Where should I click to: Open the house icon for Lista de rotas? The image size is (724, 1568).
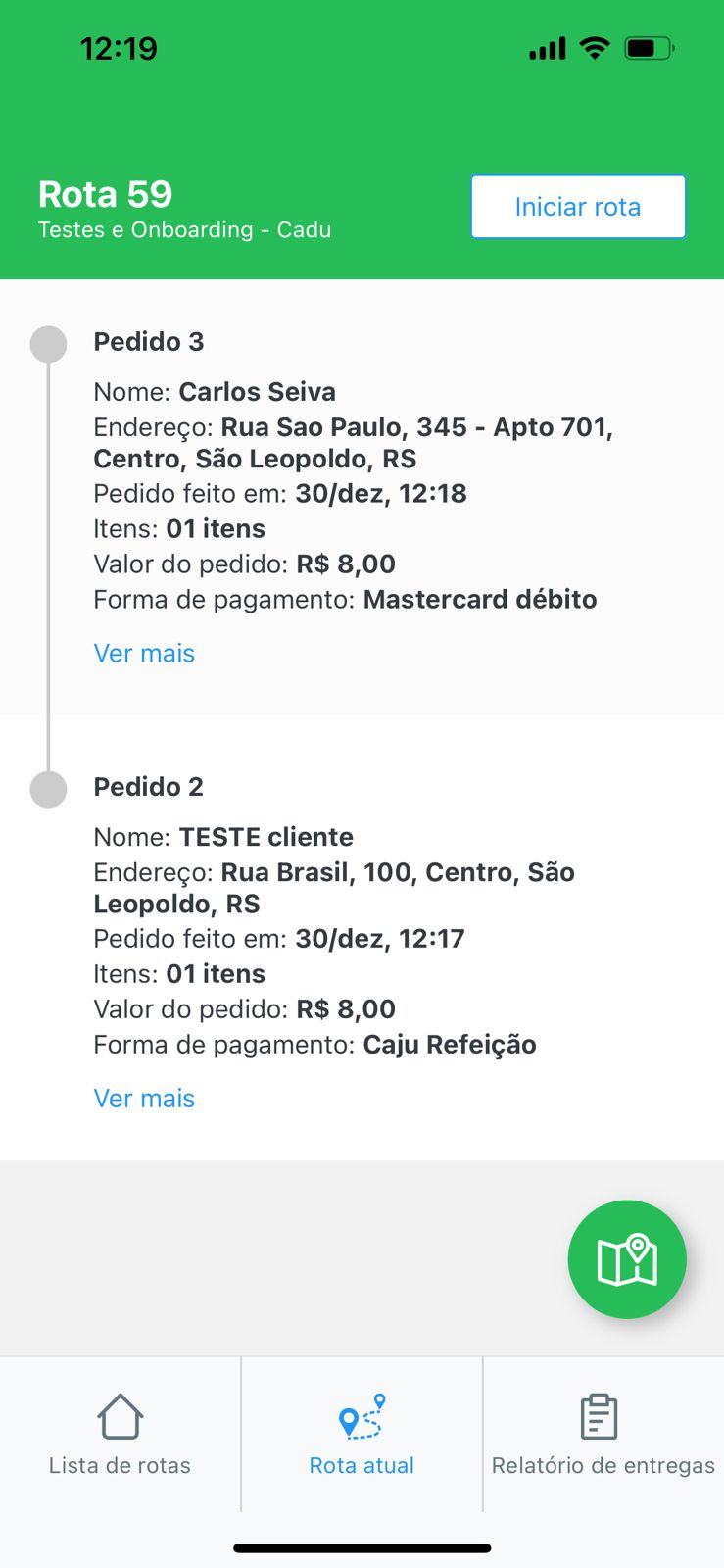[121, 1416]
